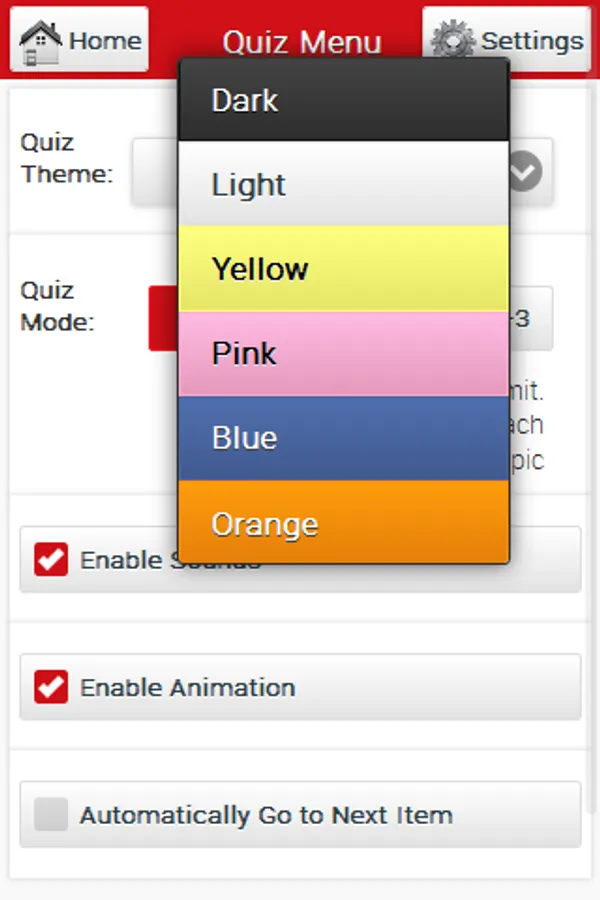Open the Home button label
600x900 pixels.
pos(105,41)
